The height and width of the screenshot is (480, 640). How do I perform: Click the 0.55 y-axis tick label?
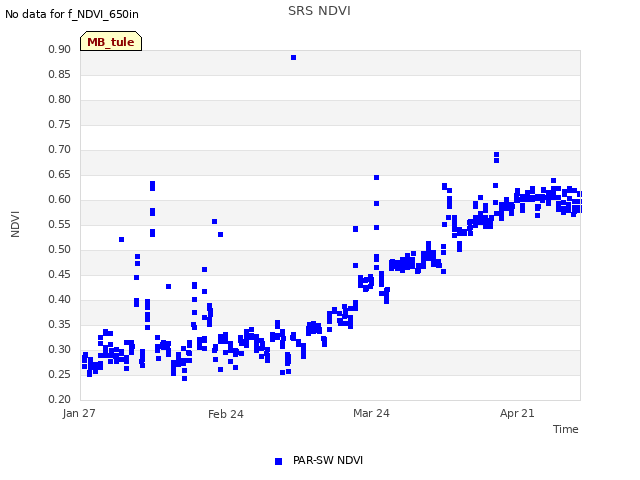60,224
